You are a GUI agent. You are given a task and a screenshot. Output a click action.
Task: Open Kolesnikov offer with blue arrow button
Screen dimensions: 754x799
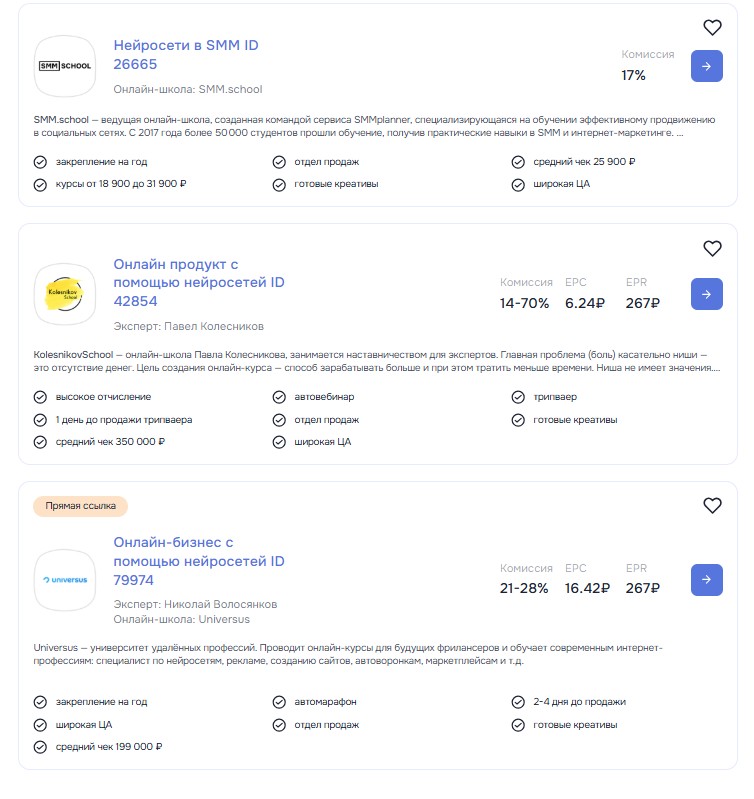[706, 294]
